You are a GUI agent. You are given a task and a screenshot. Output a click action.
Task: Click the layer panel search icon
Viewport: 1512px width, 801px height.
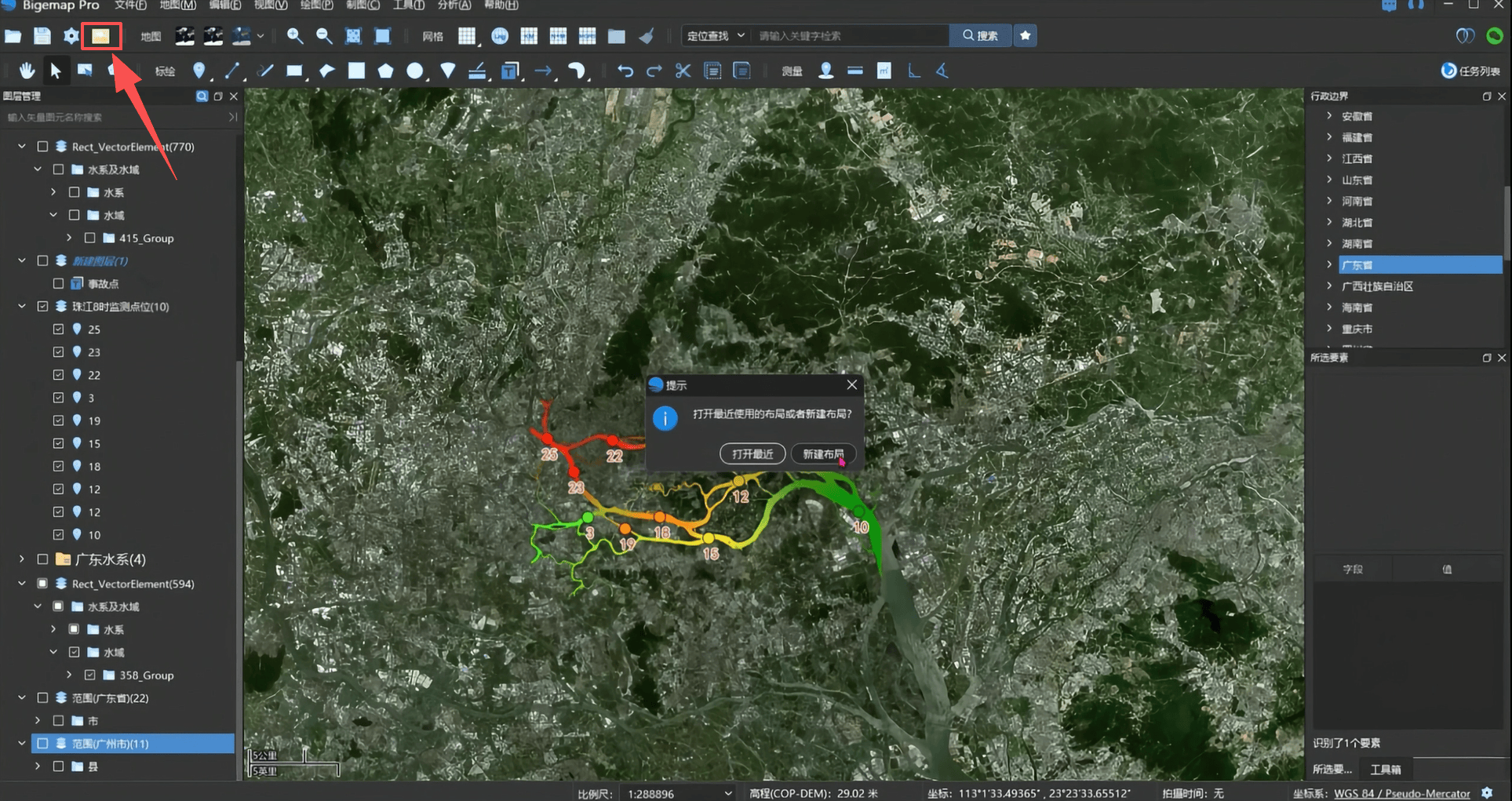click(202, 96)
